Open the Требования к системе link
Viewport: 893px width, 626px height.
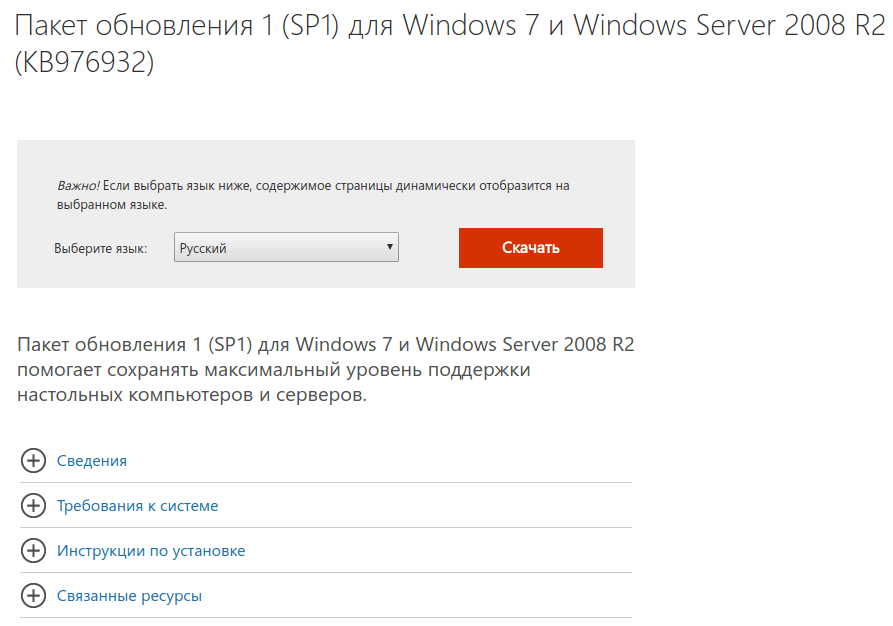coord(137,506)
